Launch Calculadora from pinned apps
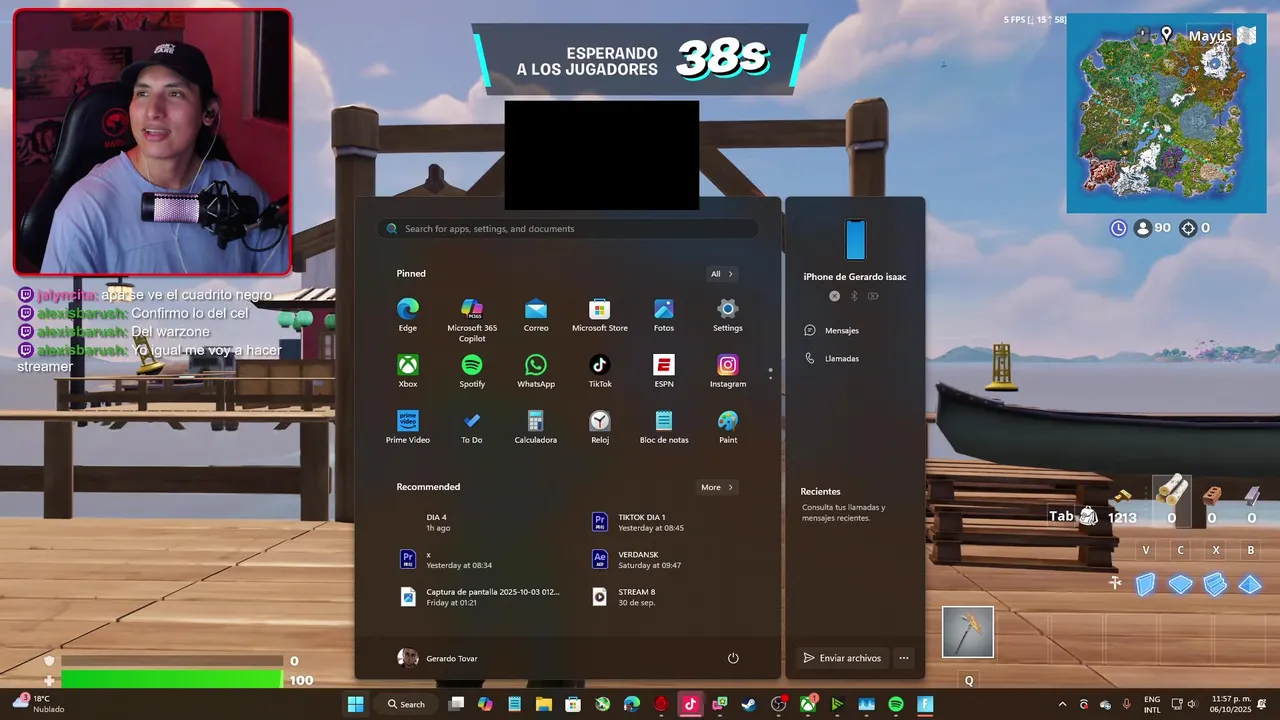Viewport: 1280px width, 720px height. point(536,426)
